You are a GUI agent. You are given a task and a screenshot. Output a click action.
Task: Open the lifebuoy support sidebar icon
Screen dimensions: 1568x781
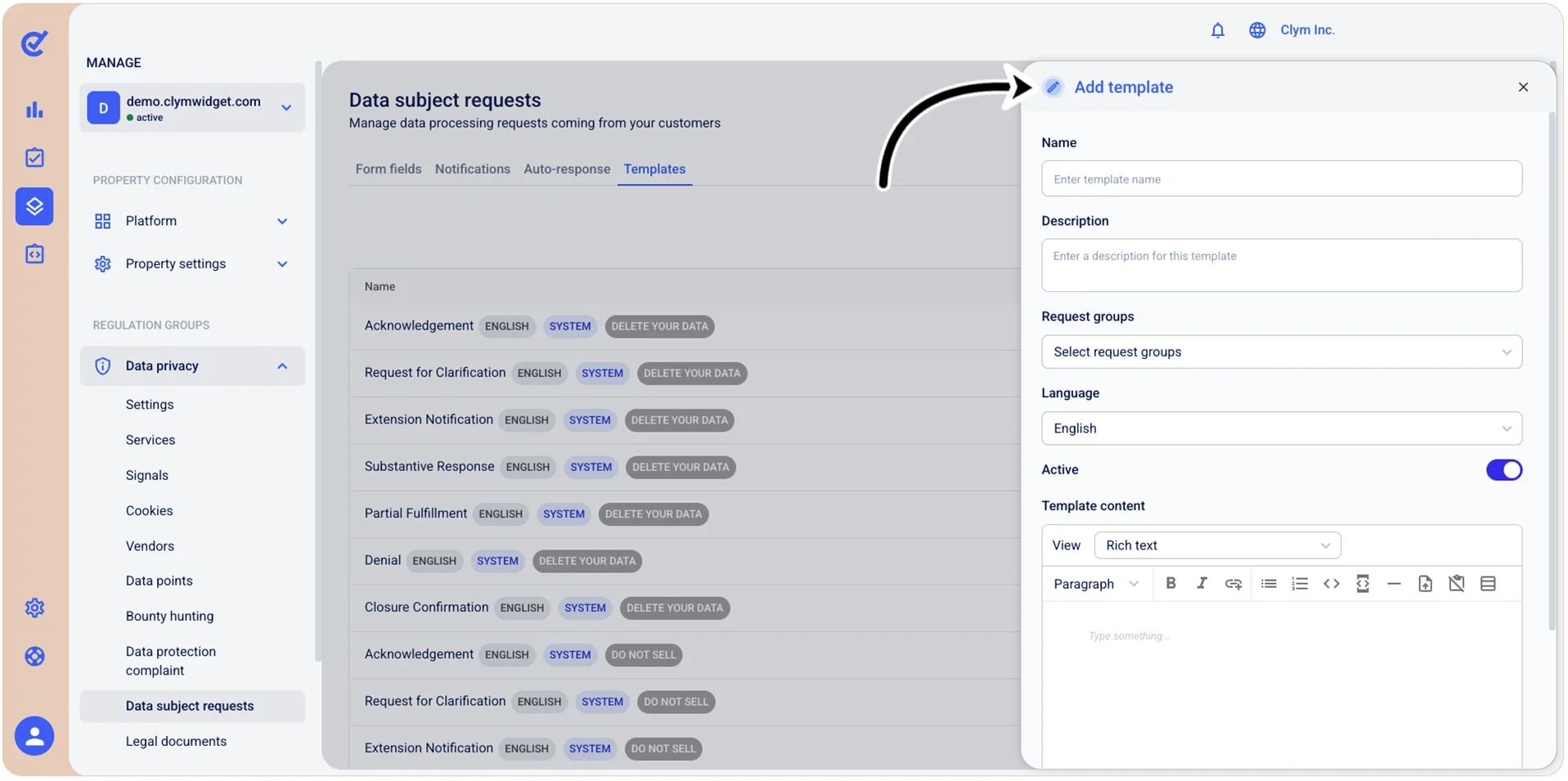click(34, 656)
